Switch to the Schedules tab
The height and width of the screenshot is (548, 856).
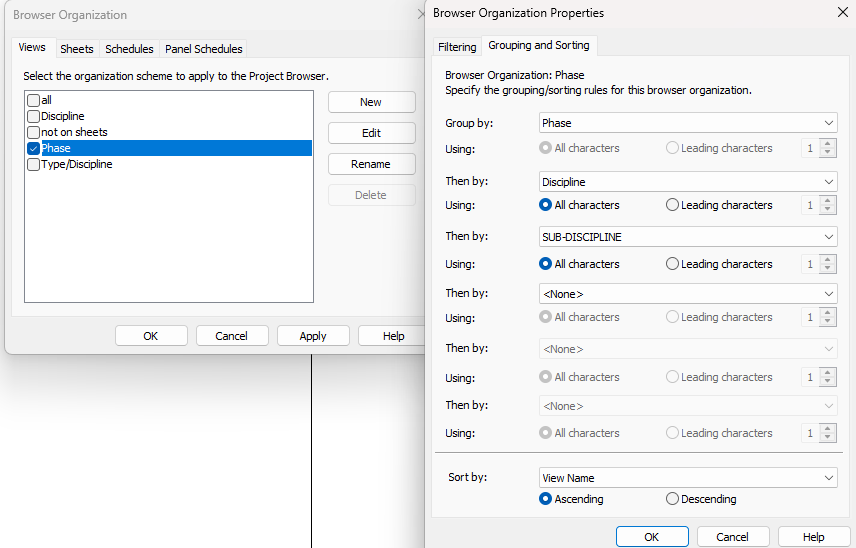click(129, 49)
